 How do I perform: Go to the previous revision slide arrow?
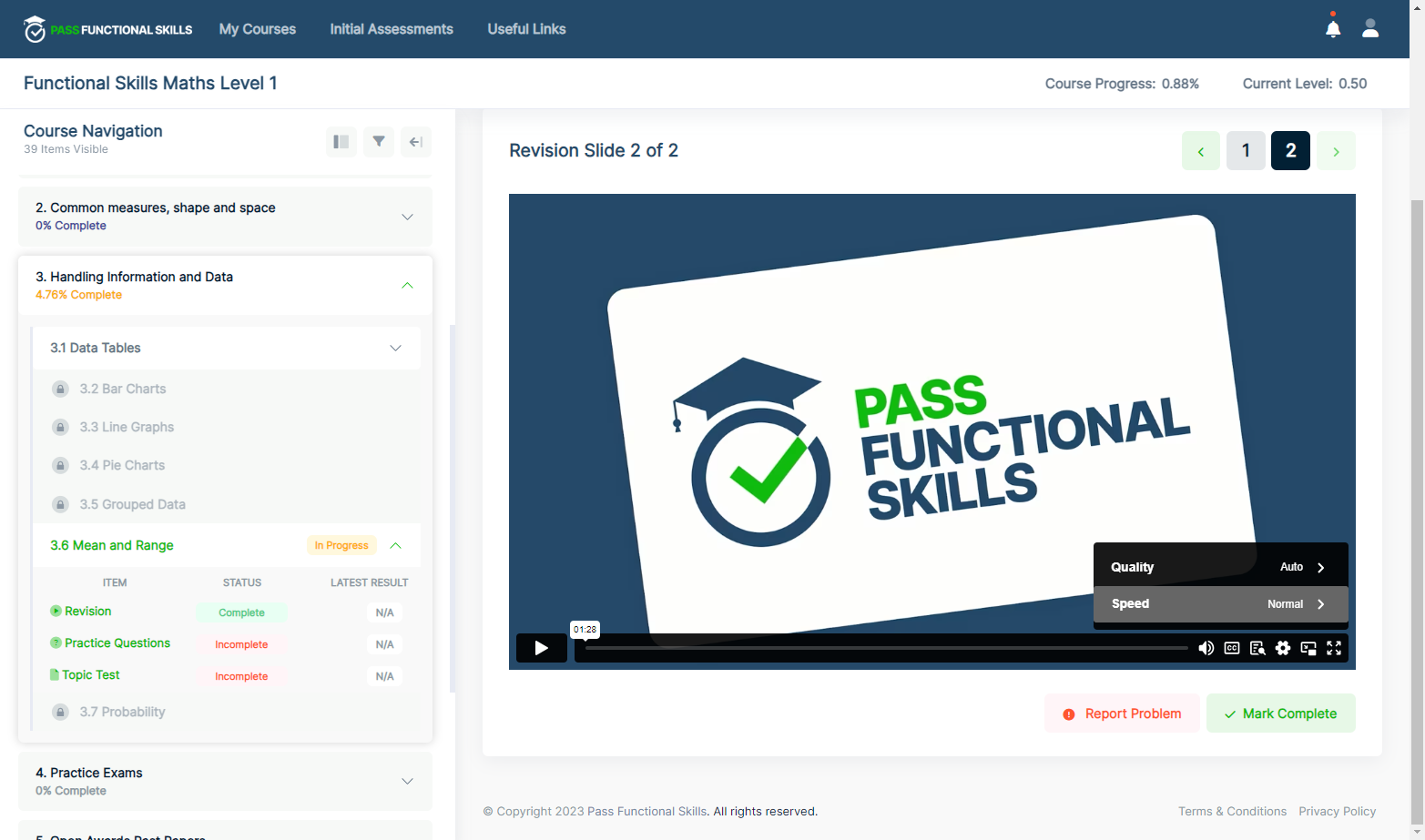[1201, 151]
